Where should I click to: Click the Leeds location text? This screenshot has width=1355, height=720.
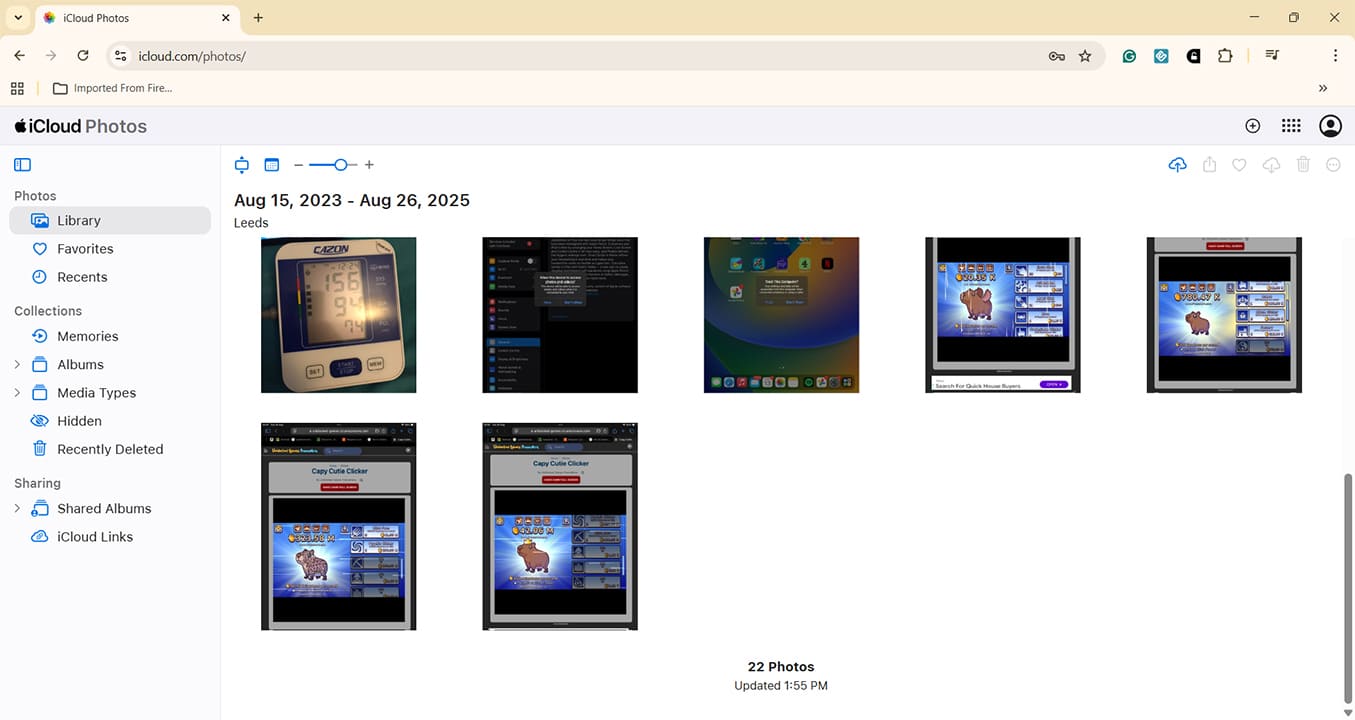(x=251, y=223)
